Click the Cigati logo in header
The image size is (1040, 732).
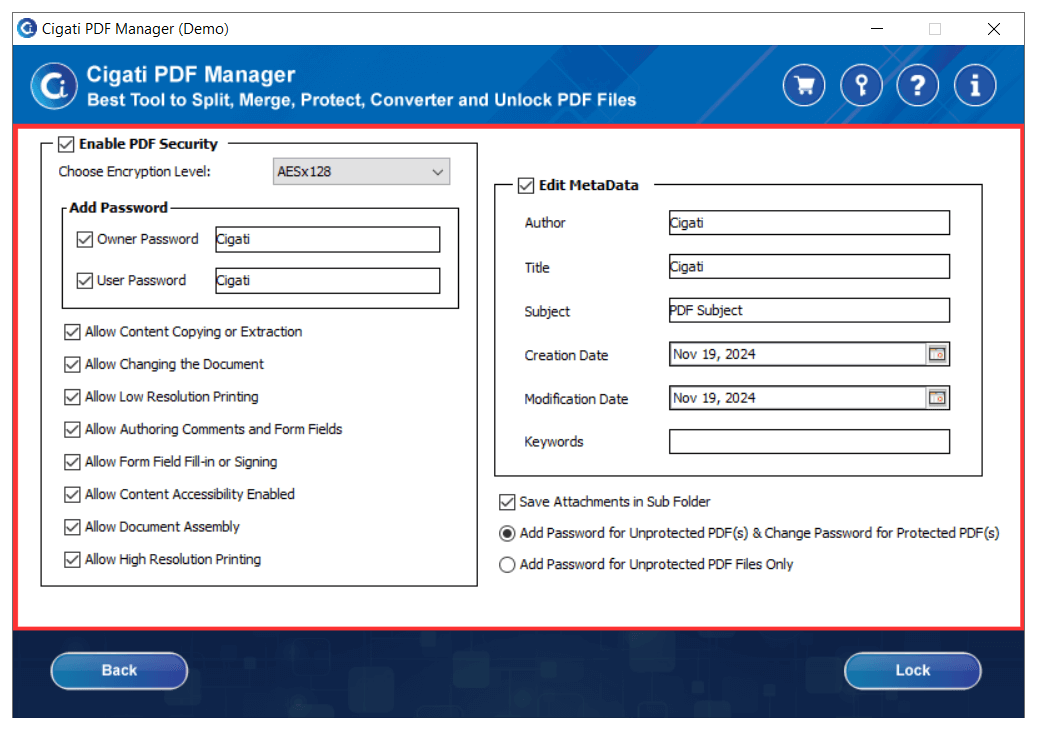54,86
